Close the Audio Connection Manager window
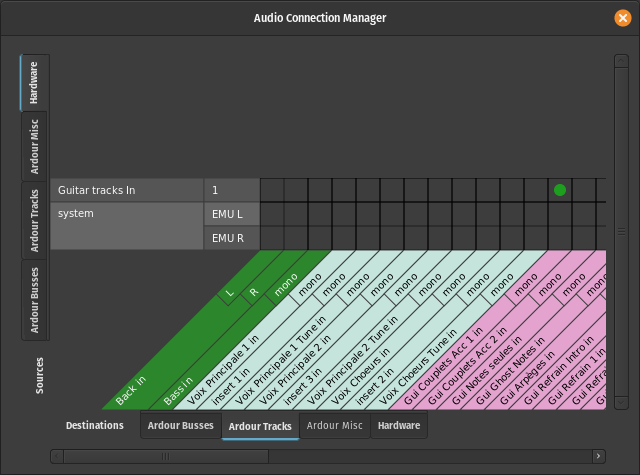Viewport: 640px width, 475px height. tap(622, 18)
